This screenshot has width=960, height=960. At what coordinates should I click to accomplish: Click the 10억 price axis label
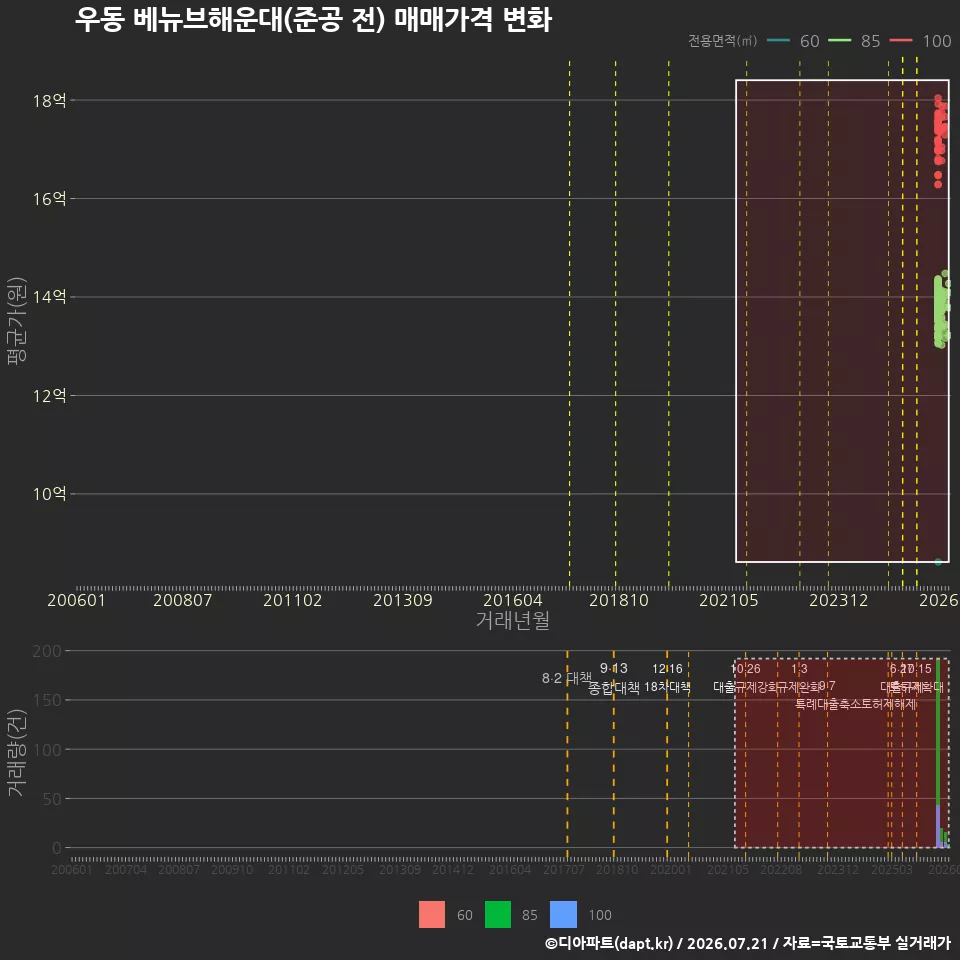(x=50, y=493)
